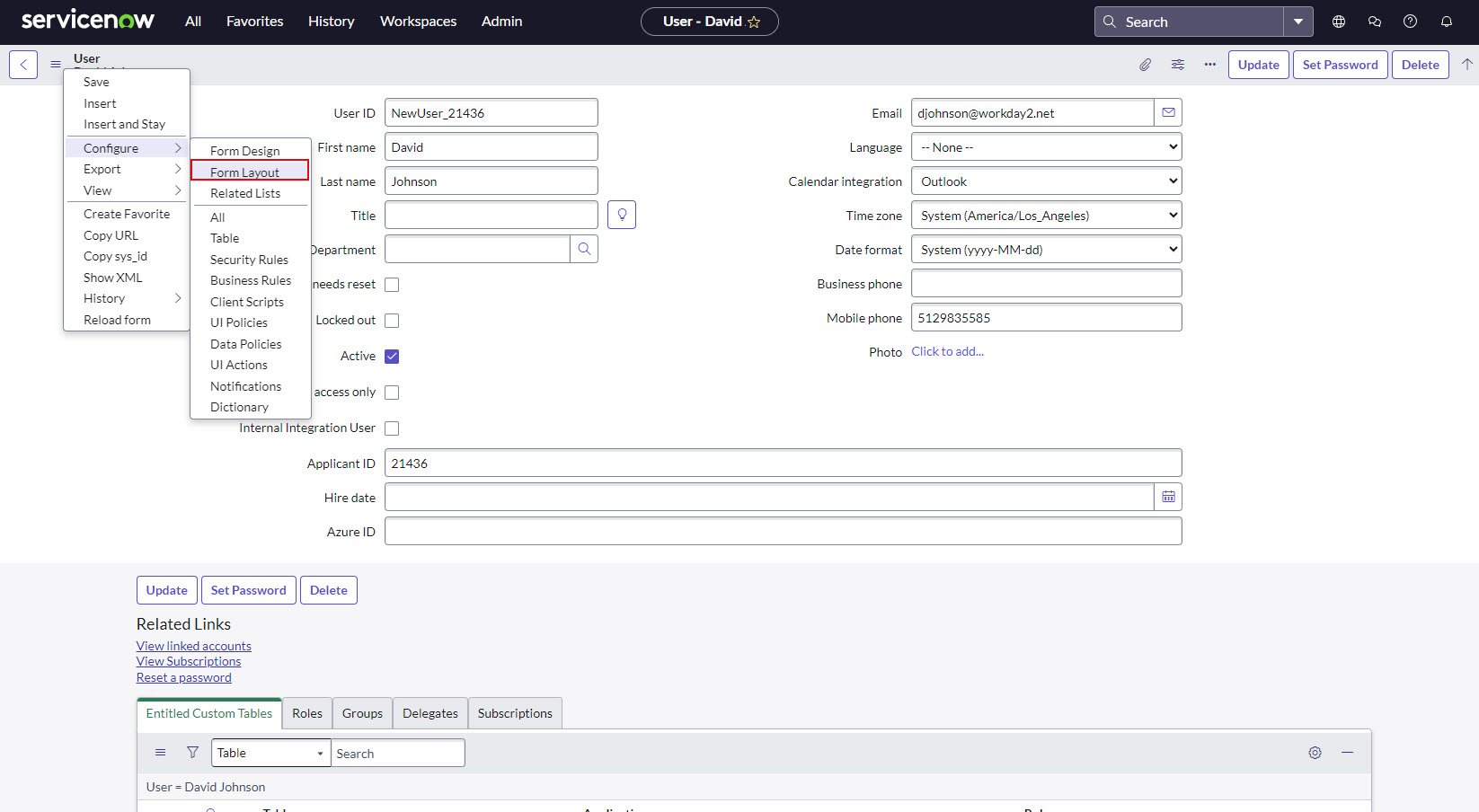The width and height of the screenshot is (1479, 812).
Task: Open more options ellipsis icon
Action: 1210,65
